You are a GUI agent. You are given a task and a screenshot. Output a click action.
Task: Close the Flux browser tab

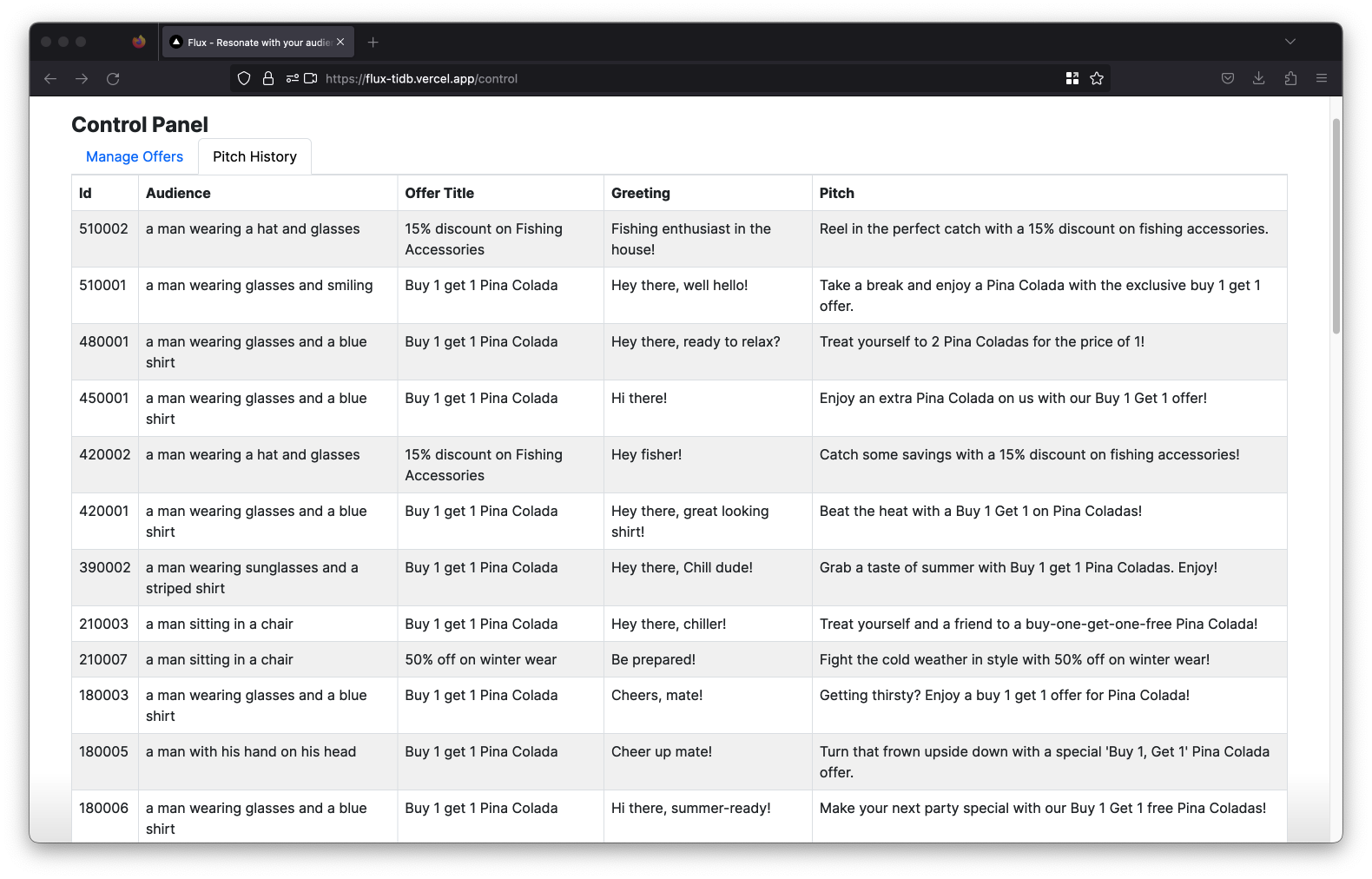pos(340,42)
